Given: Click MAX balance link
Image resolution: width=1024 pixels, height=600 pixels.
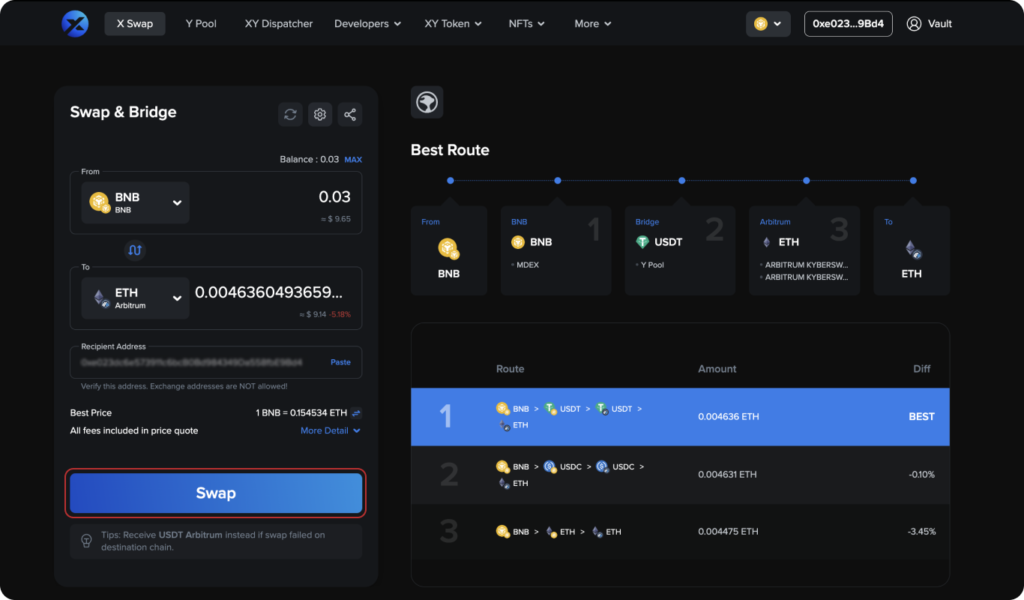Looking at the screenshot, I should [x=353, y=159].
